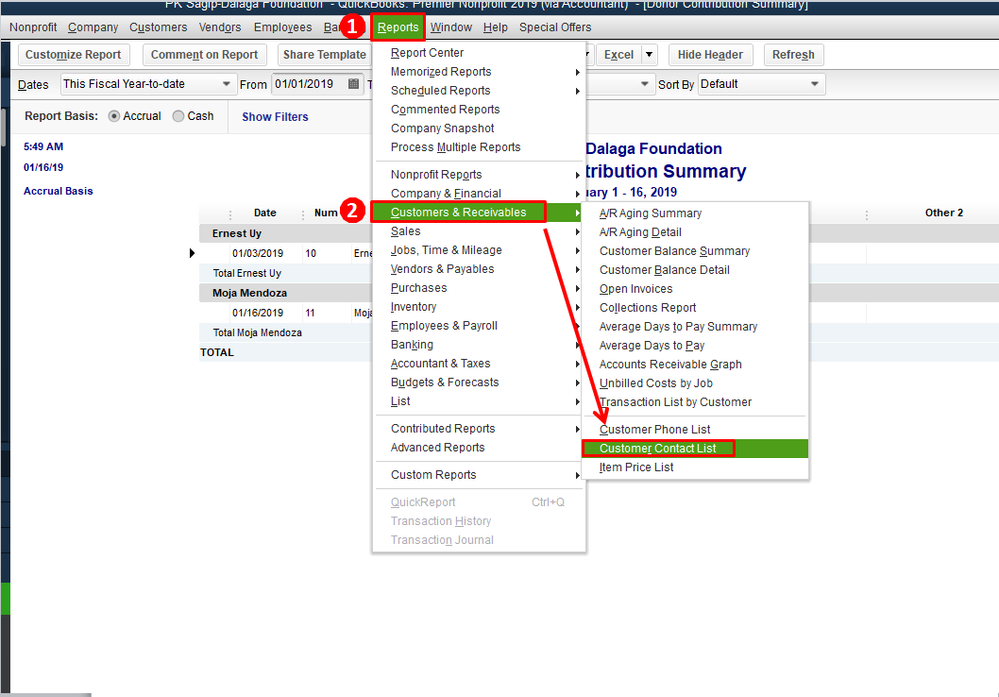Open the Company menu
This screenshot has height=697, width=999.
click(x=93, y=27)
